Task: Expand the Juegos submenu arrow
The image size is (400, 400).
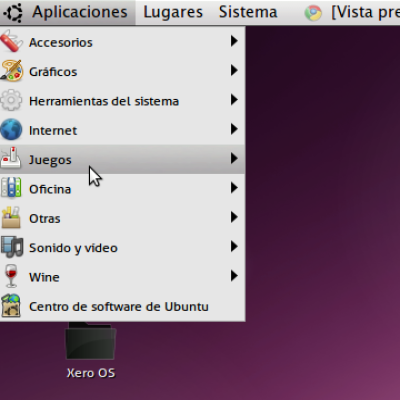Action: [x=234, y=158]
